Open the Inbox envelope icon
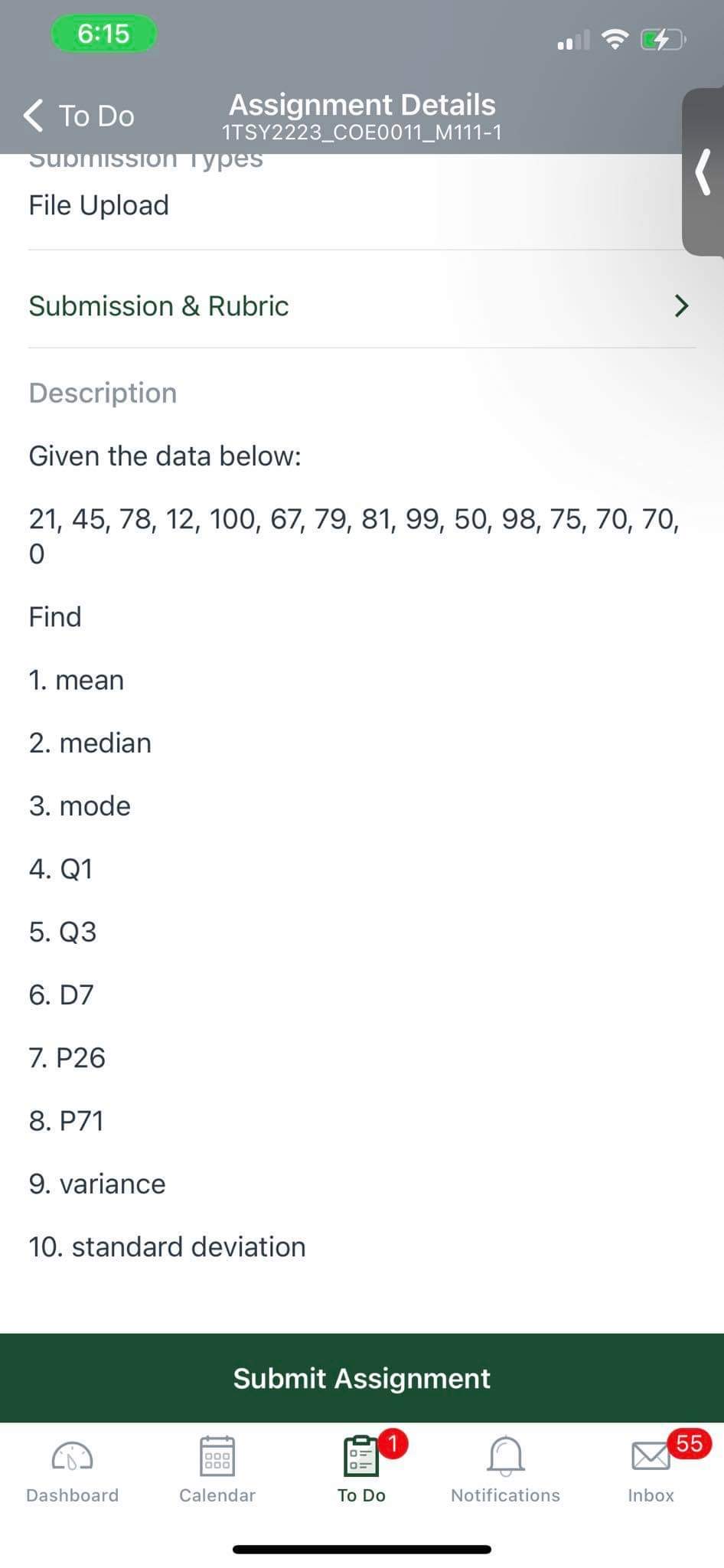 [x=650, y=1455]
